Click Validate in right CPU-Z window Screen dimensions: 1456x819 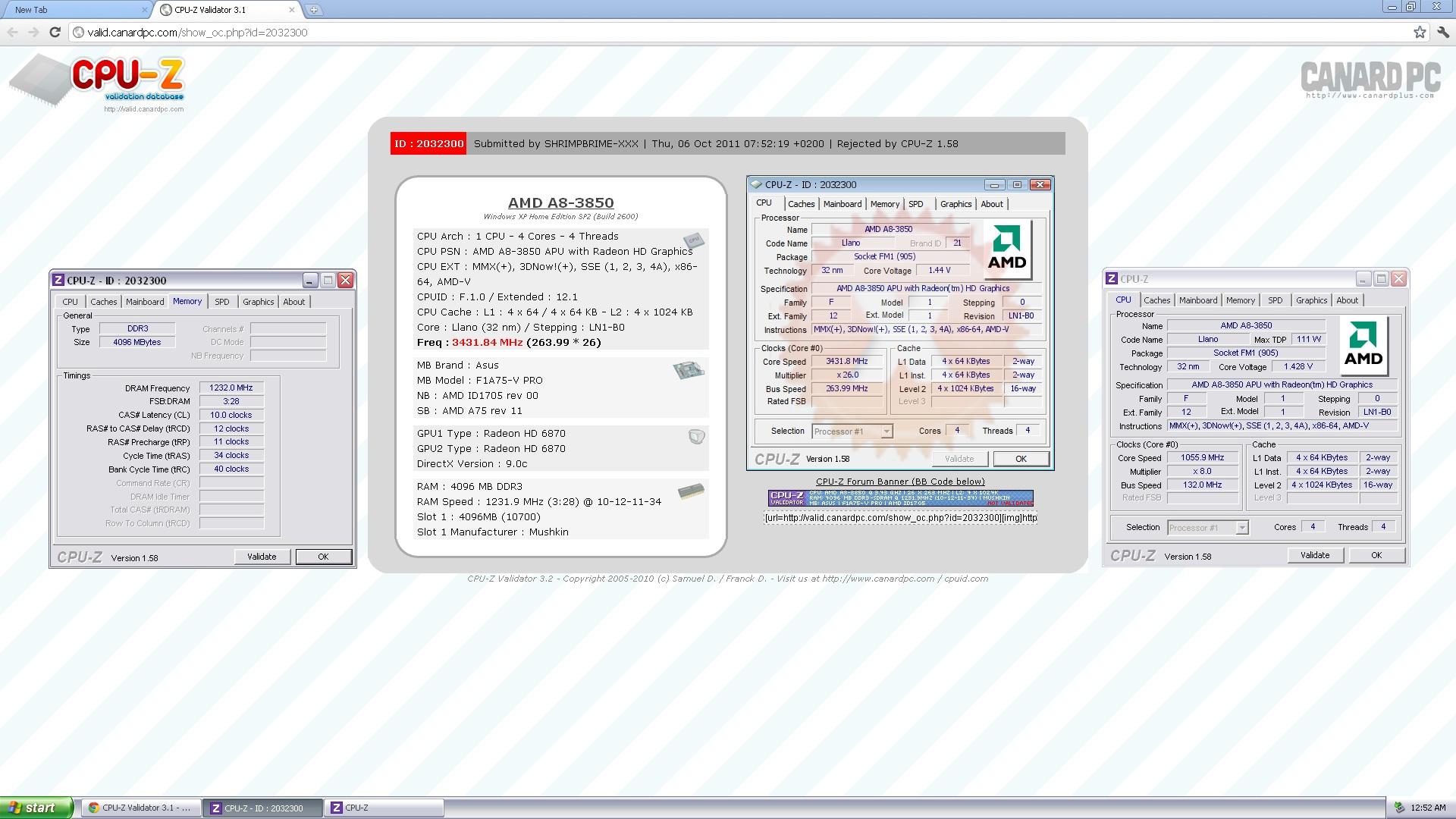tap(1315, 555)
